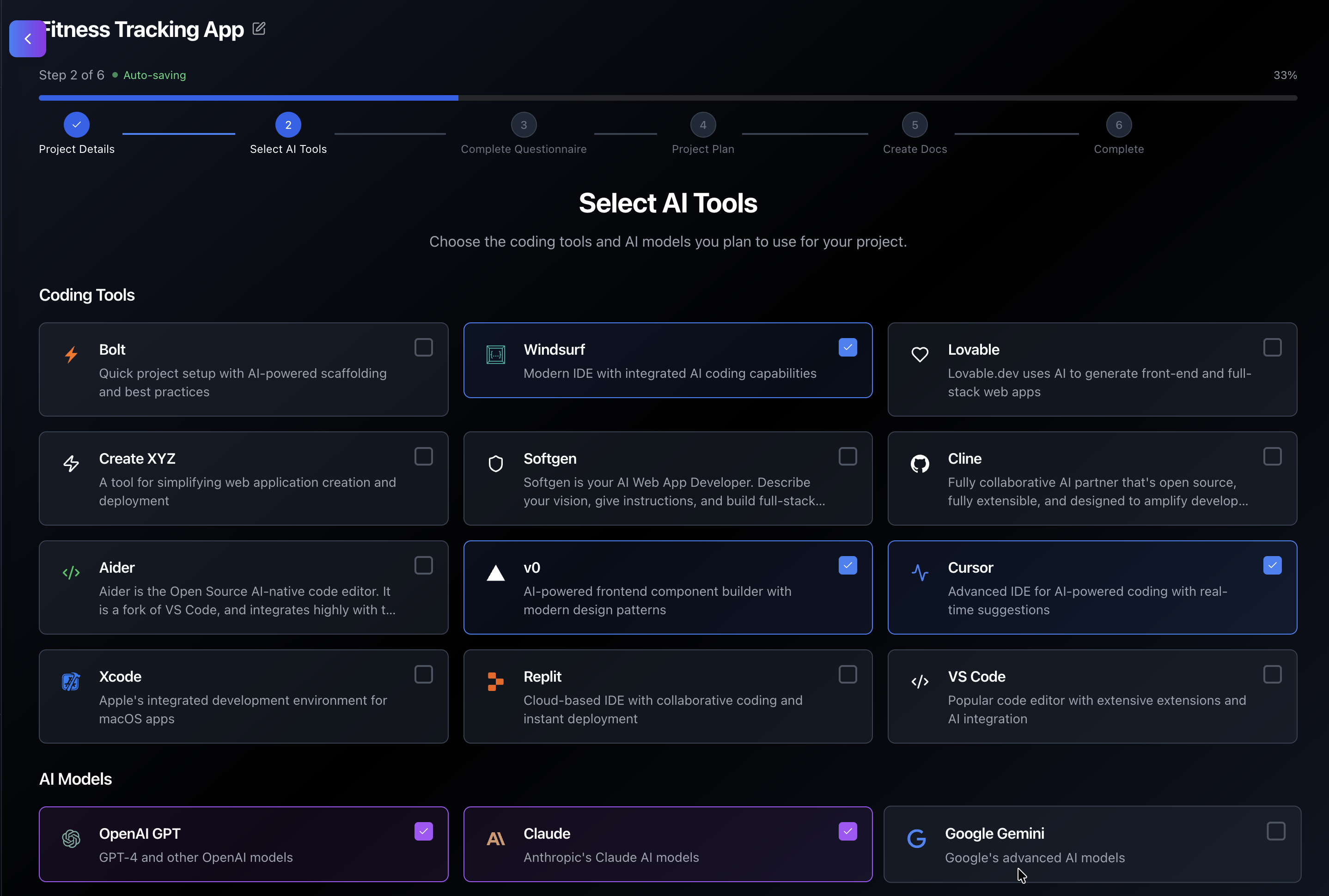Click the Replit orange logo icon
Screen dimensions: 1329x896
[x=495, y=682]
